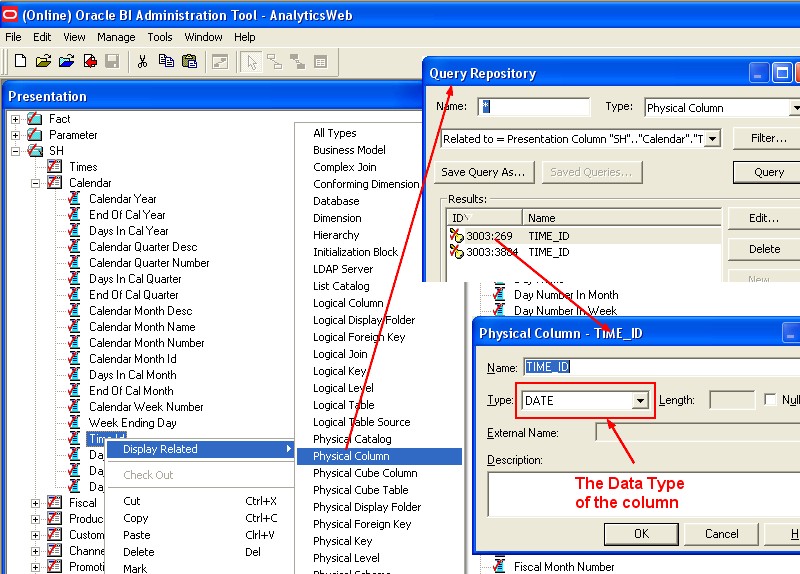Click the Calendar presentation table icon
Screen dimensions: 800x574
point(55,182)
